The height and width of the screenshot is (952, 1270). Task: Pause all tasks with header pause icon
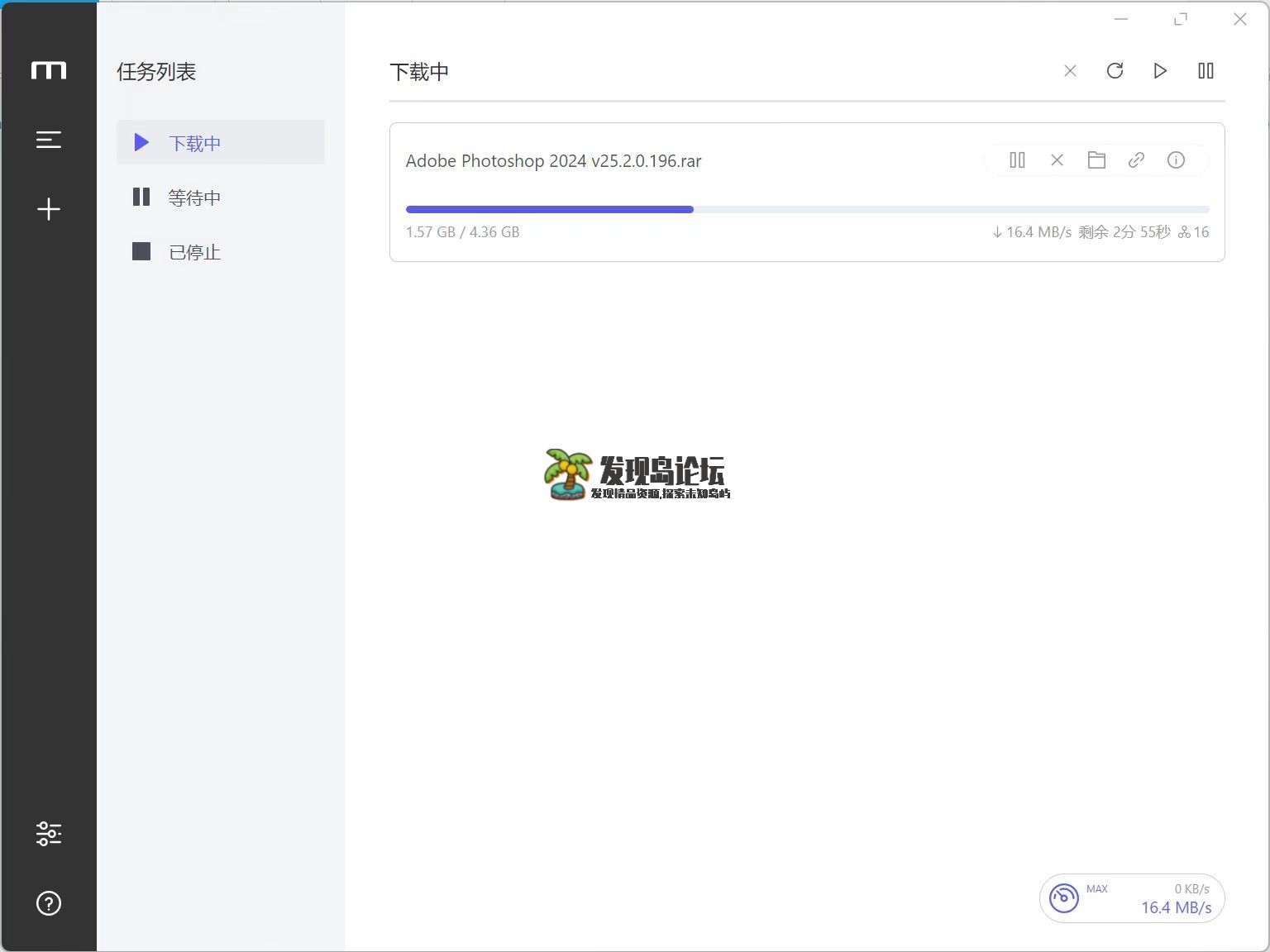(1206, 71)
